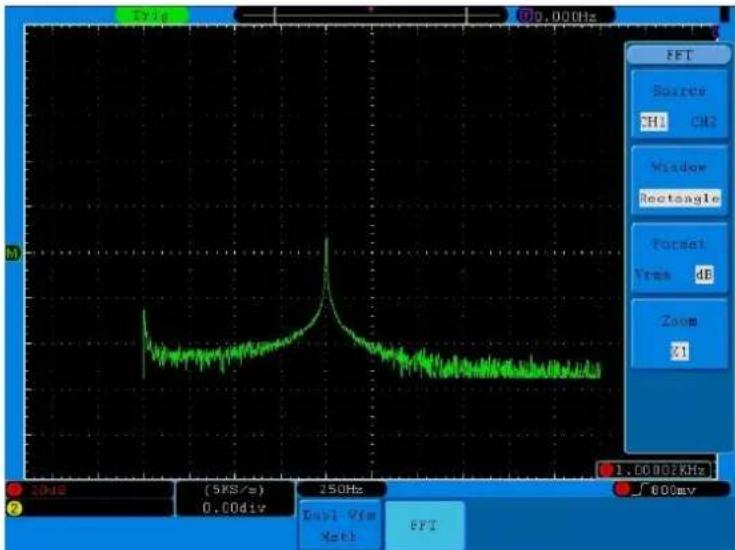Click the Source menu button
This screenshot has height=550, width=735.
tap(679, 104)
